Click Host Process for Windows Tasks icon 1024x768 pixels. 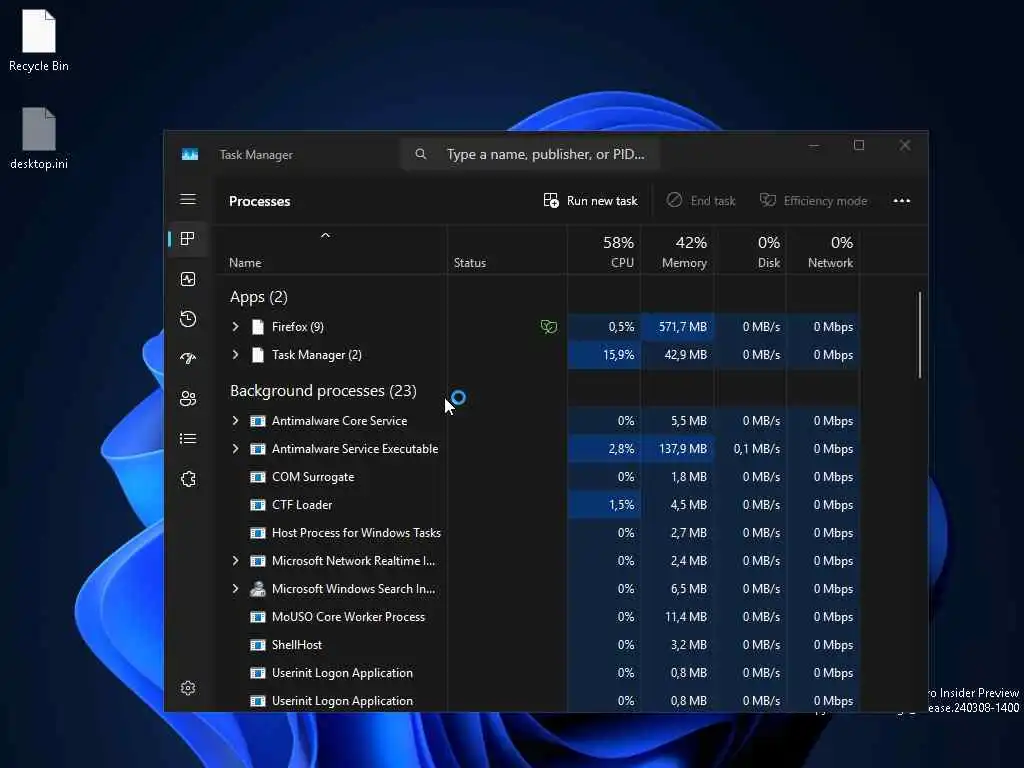pyautogui.click(x=258, y=533)
